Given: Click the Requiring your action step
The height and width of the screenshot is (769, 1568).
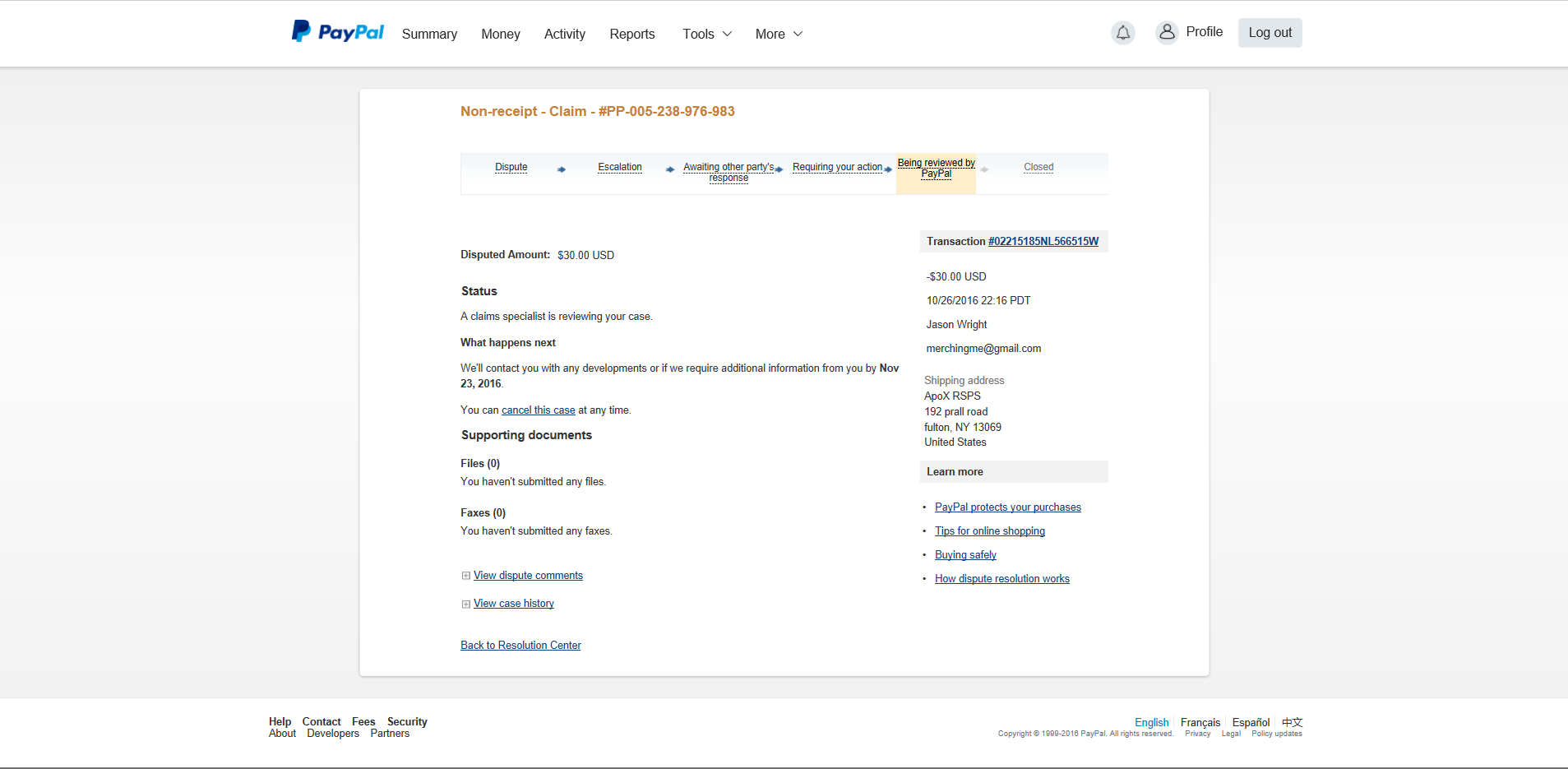Looking at the screenshot, I should pyautogui.click(x=837, y=167).
